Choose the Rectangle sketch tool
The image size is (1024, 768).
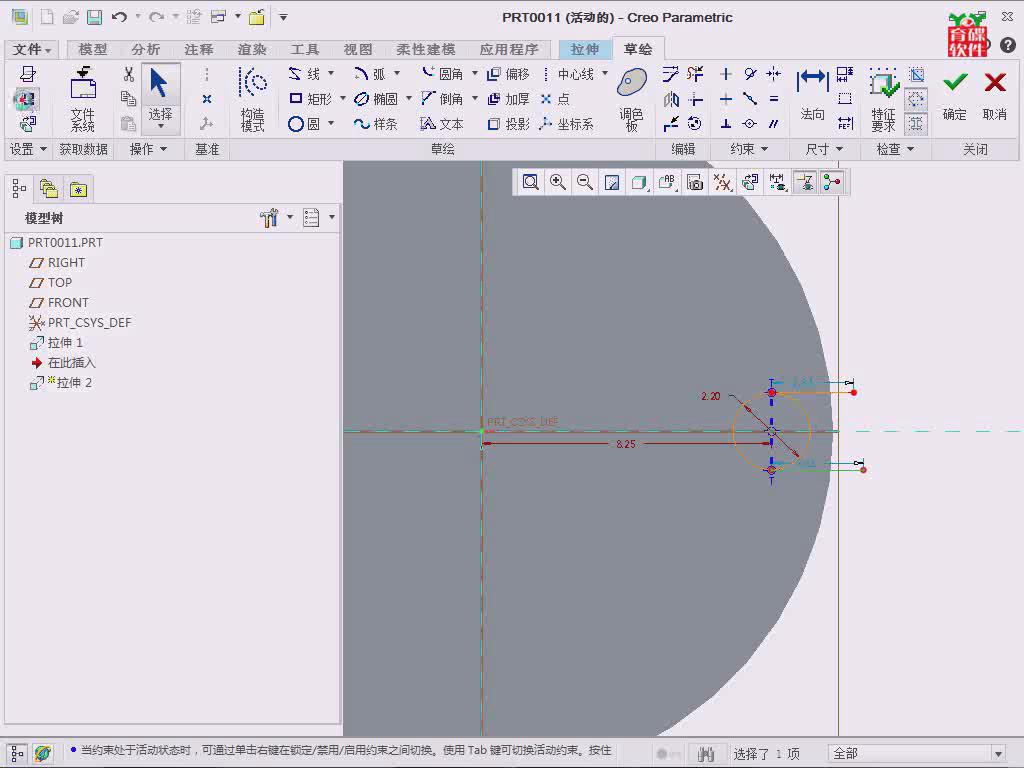pos(310,99)
